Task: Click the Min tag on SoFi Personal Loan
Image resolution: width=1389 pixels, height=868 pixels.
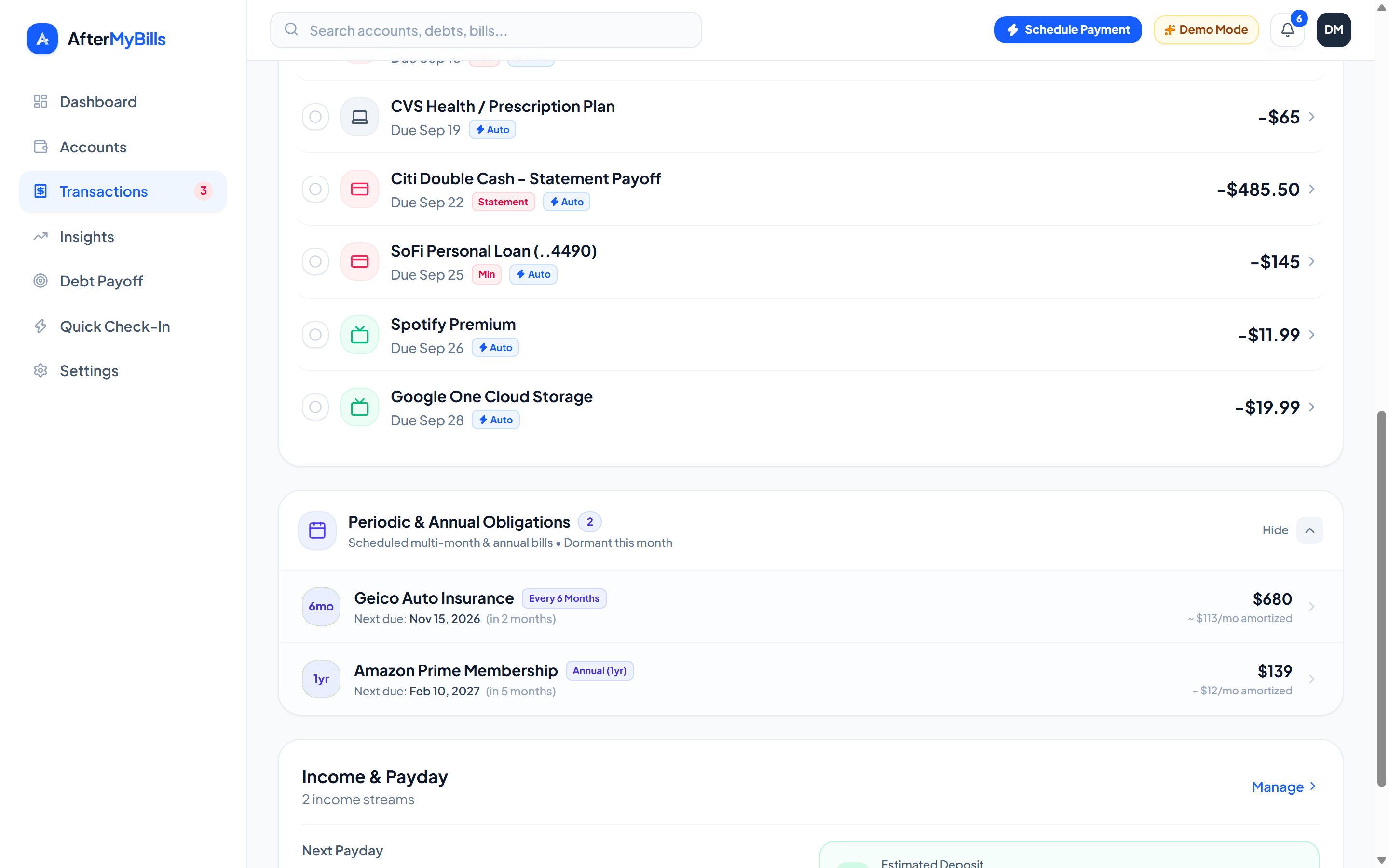Action: click(x=487, y=274)
